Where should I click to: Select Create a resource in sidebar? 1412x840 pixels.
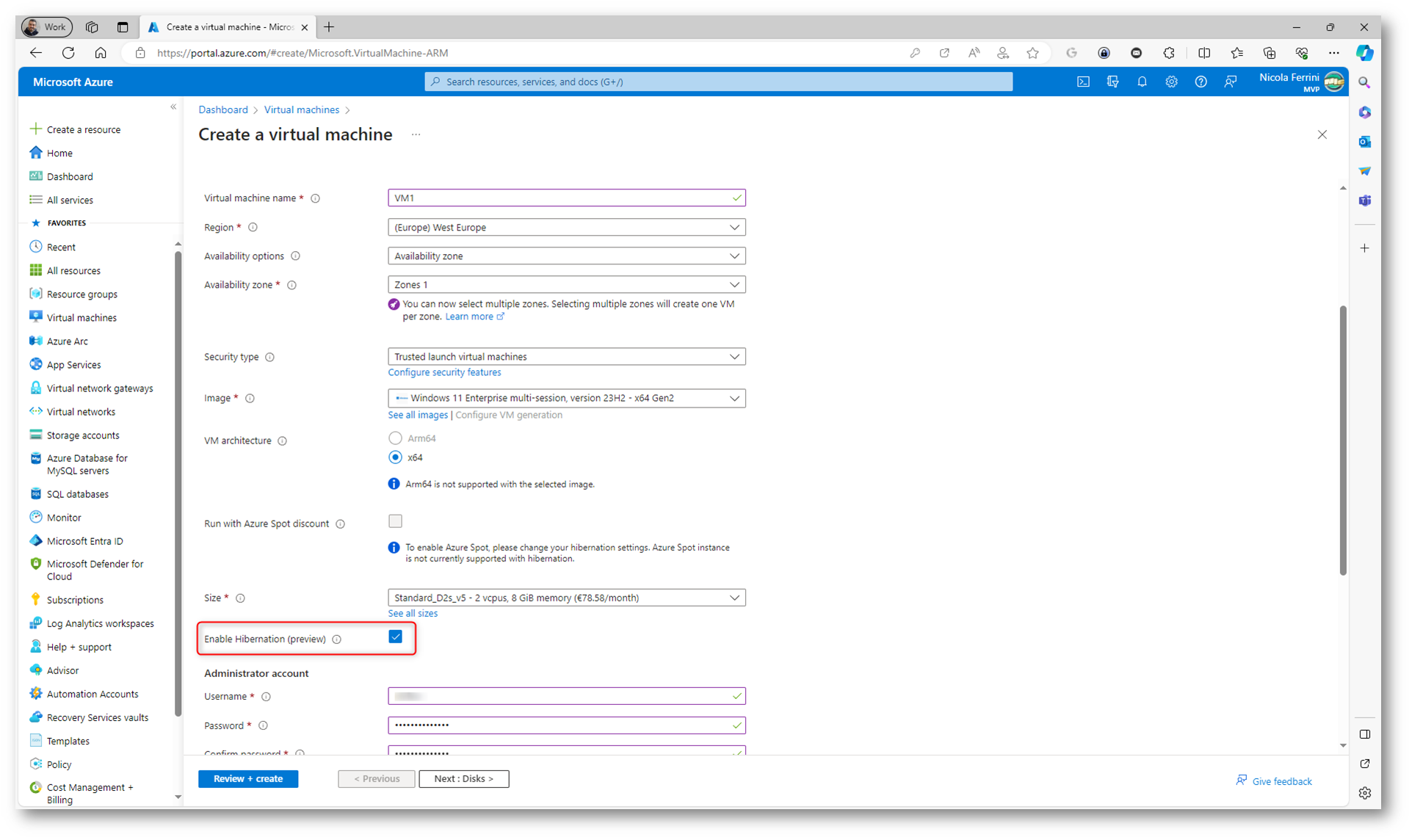[x=83, y=130]
